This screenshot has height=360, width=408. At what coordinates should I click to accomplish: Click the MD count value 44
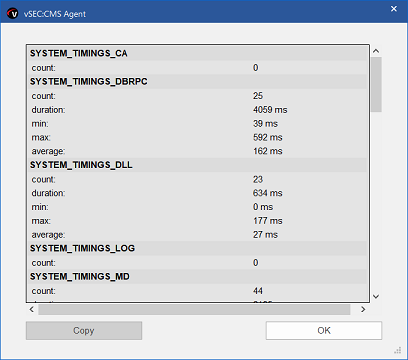coord(258,291)
